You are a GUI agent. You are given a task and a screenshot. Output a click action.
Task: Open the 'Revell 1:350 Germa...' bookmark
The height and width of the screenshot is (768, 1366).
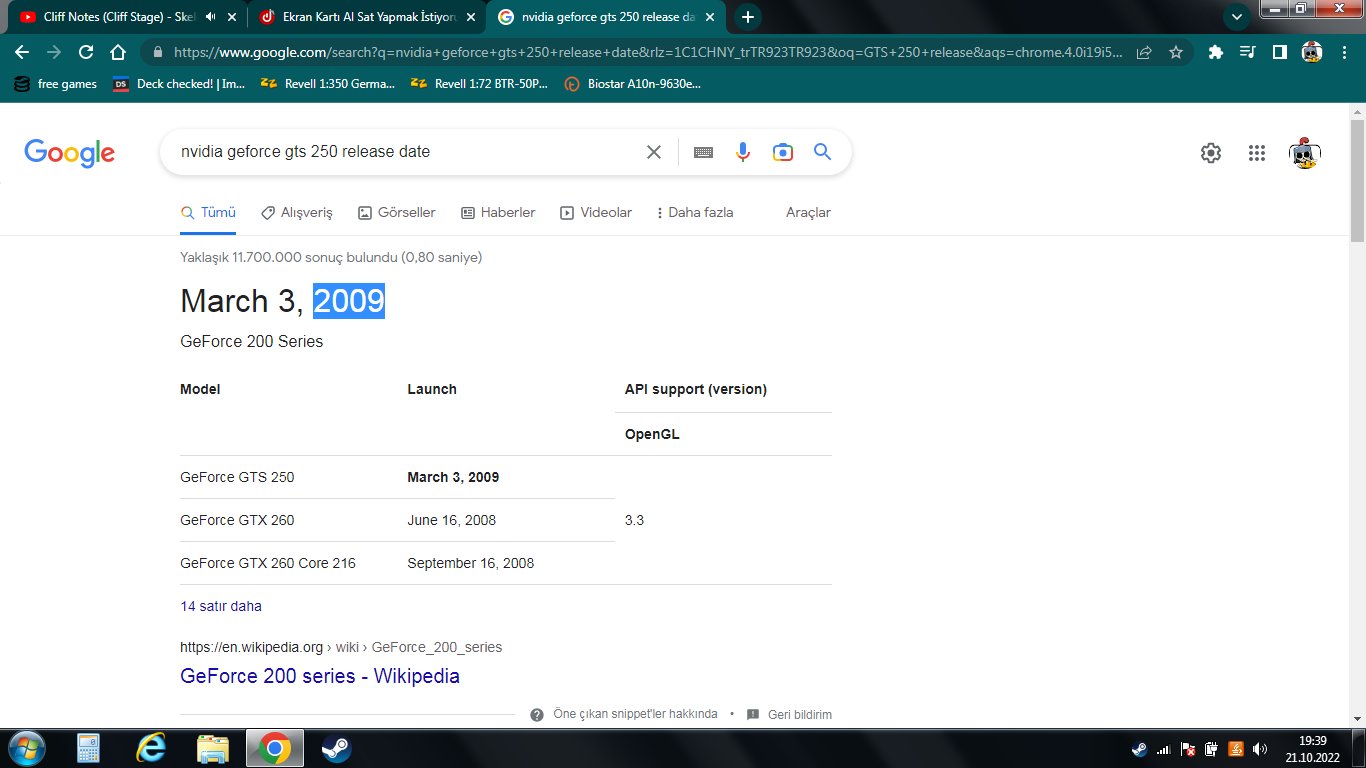pos(328,84)
